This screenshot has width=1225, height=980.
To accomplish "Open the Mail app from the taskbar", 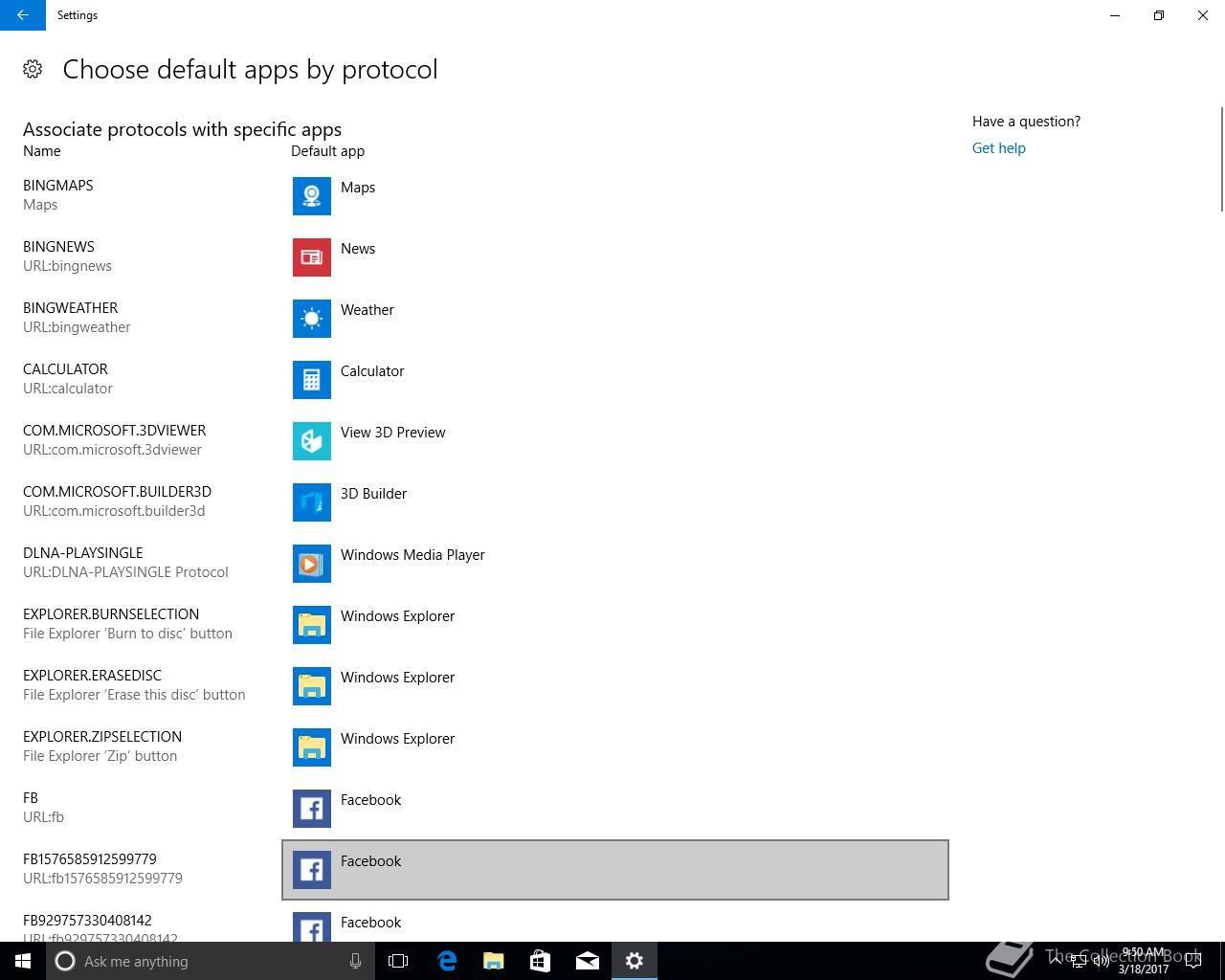I will [587, 961].
